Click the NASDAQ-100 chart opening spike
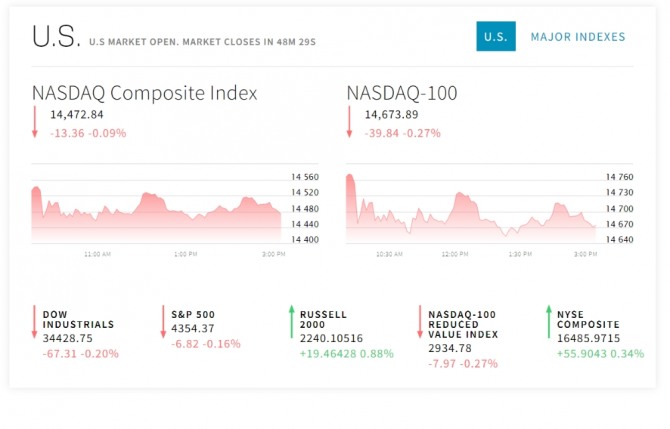The width and height of the screenshot is (670, 429). pyautogui.click(x=350, y=177)
